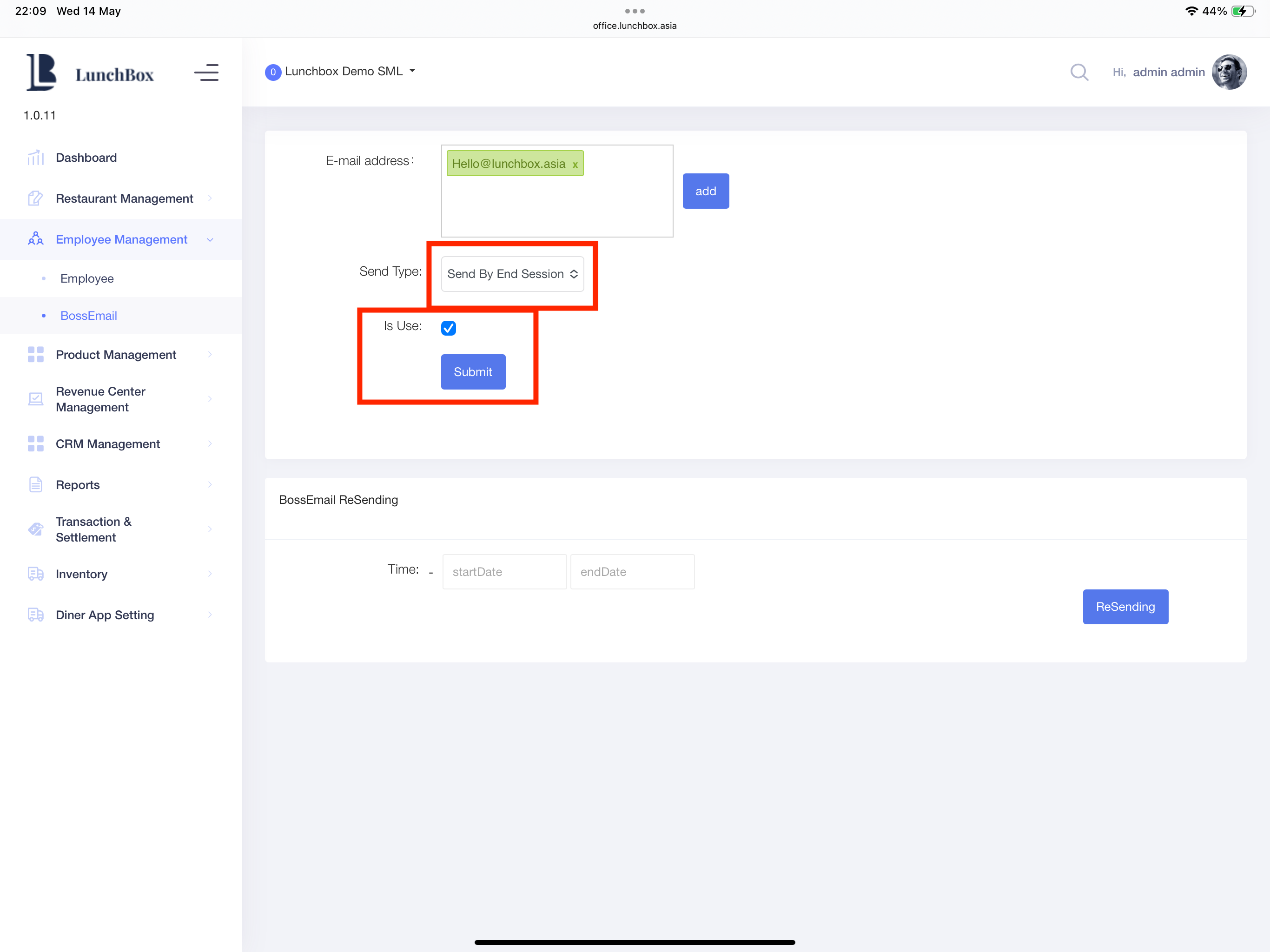Viewport: 1270px width, 952px height.
Task: Click the add email button
Action: [706, 191]
